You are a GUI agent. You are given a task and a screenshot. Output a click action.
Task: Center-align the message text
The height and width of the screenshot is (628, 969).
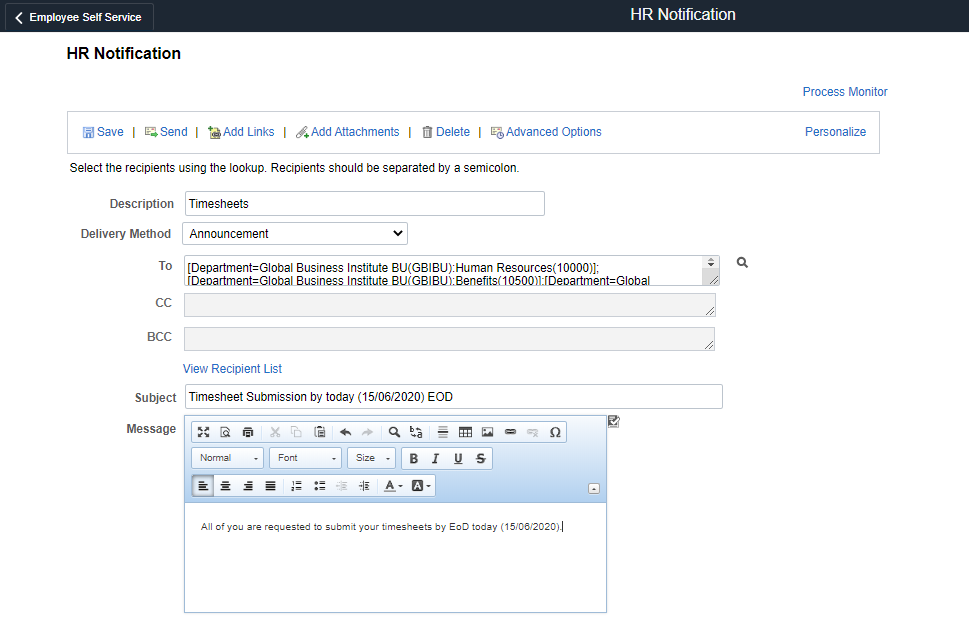coord(226,486)
